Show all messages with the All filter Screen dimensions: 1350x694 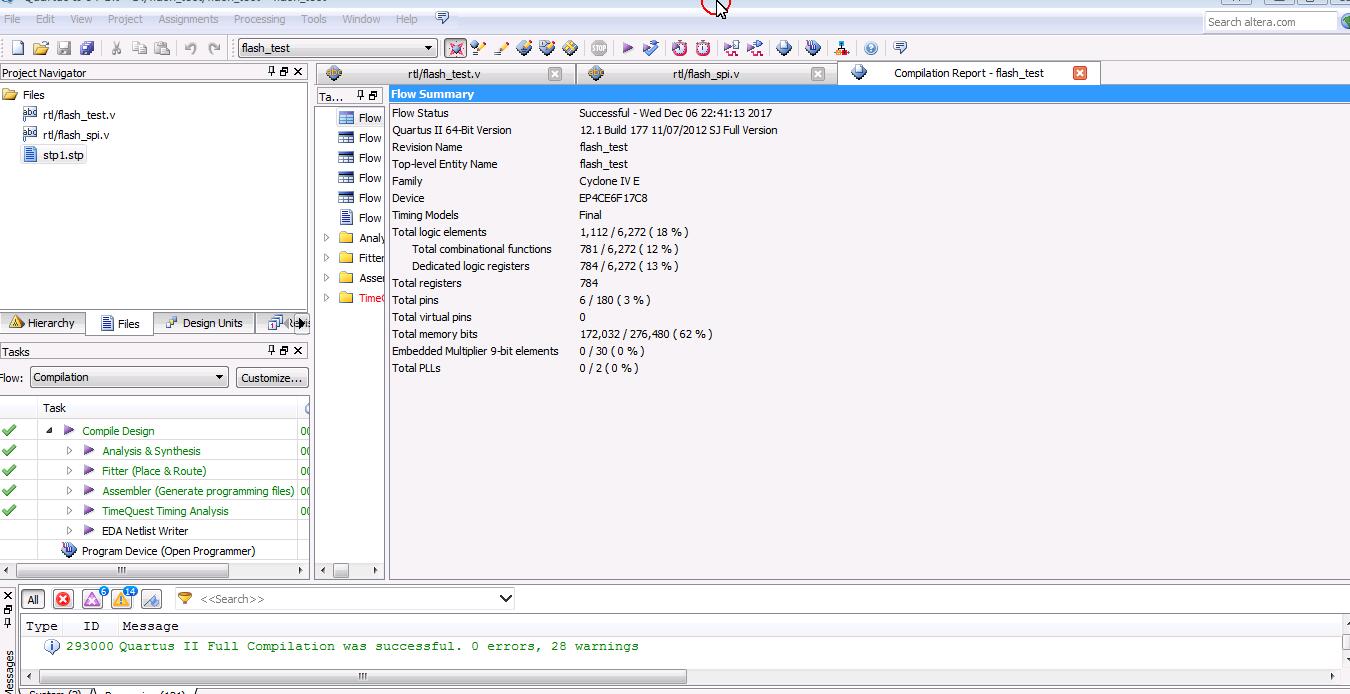[33, 599]
